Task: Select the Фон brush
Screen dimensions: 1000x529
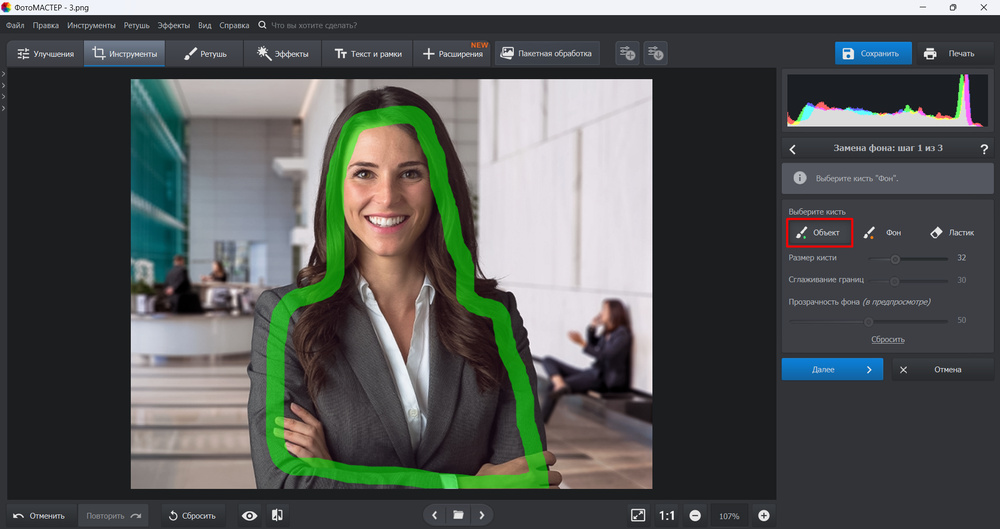Action: (x=883, y=233)
